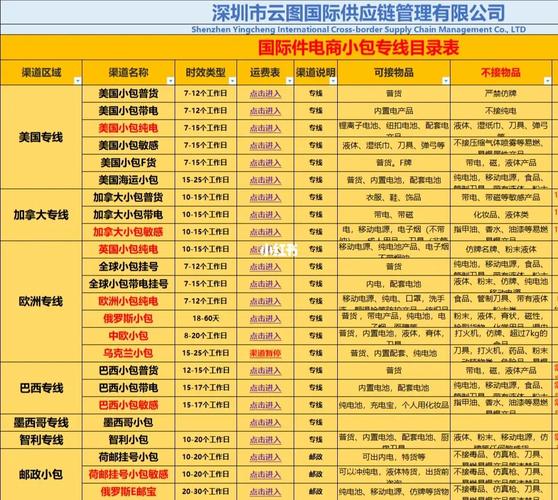The height and width of the screenshot is (500, 558).
Task: Follow 点击进入 link in 俄罗斯小包 row
Action: click(x=265, y=319)
